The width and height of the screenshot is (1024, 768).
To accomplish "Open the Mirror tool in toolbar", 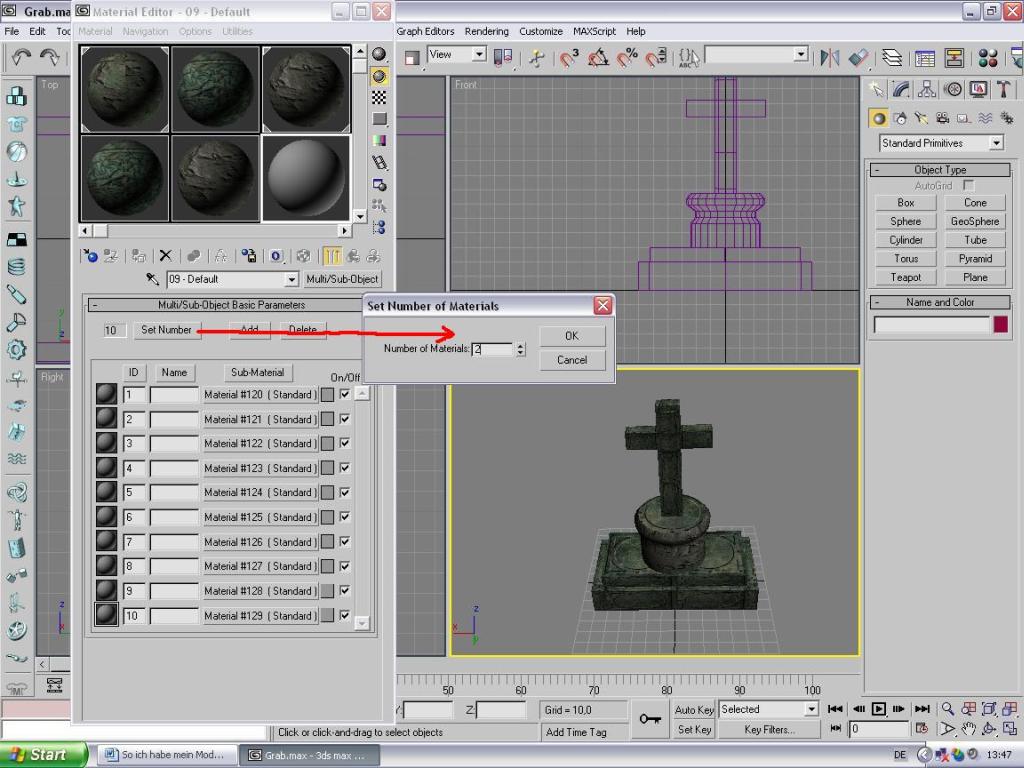I will (x=829, y=57).
